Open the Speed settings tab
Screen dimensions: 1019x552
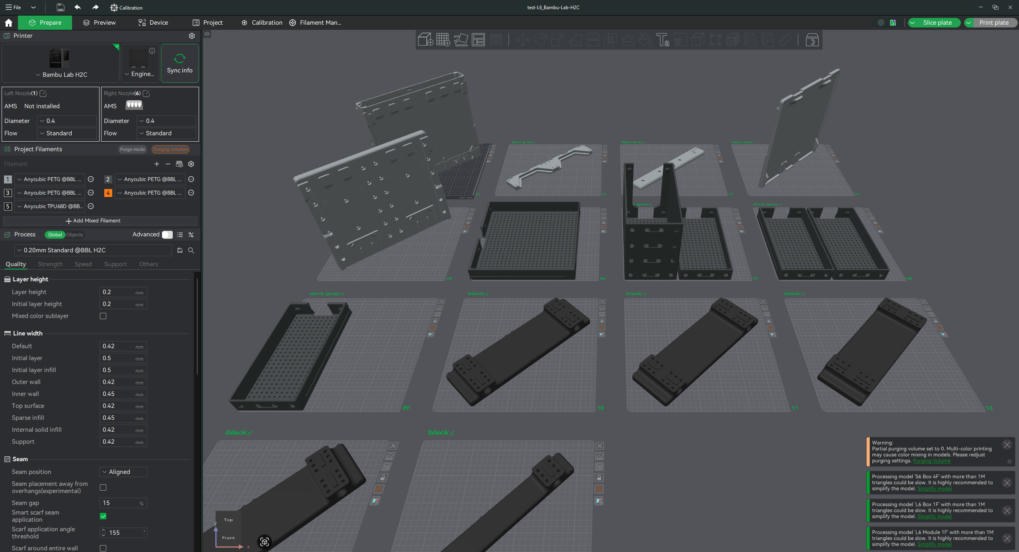click(x=83, y=264)
